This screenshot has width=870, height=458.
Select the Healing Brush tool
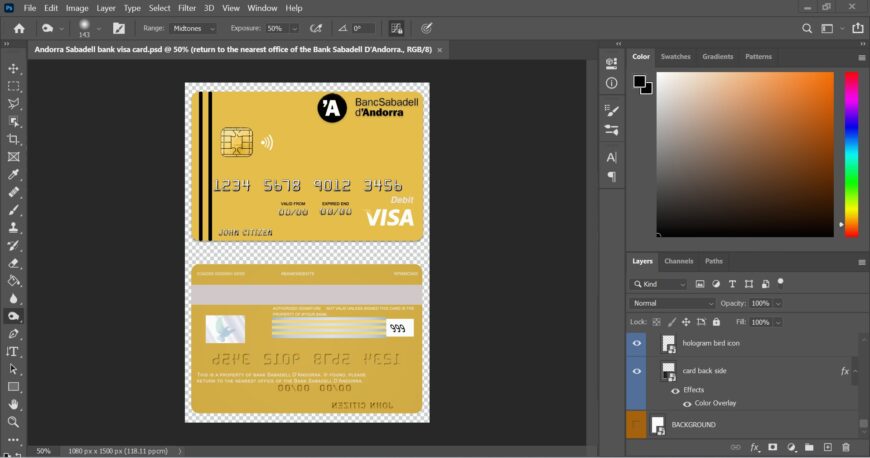(13, 193)
